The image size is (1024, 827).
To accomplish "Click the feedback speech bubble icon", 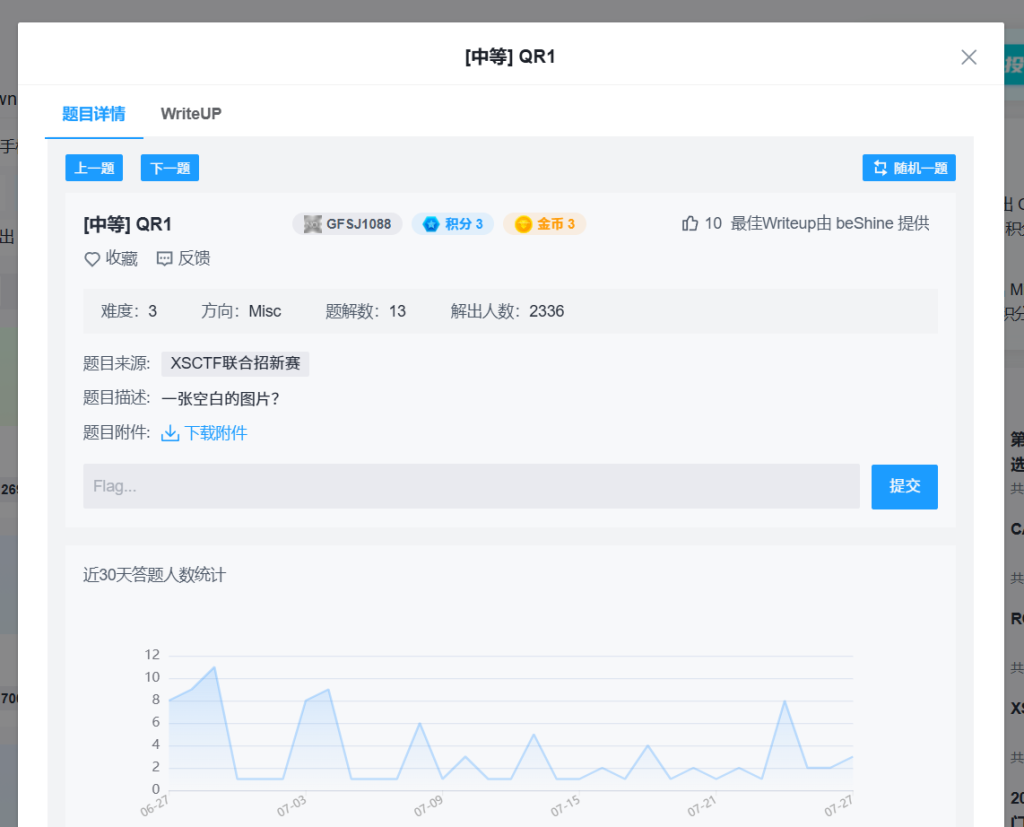I will tap(165, 259).
